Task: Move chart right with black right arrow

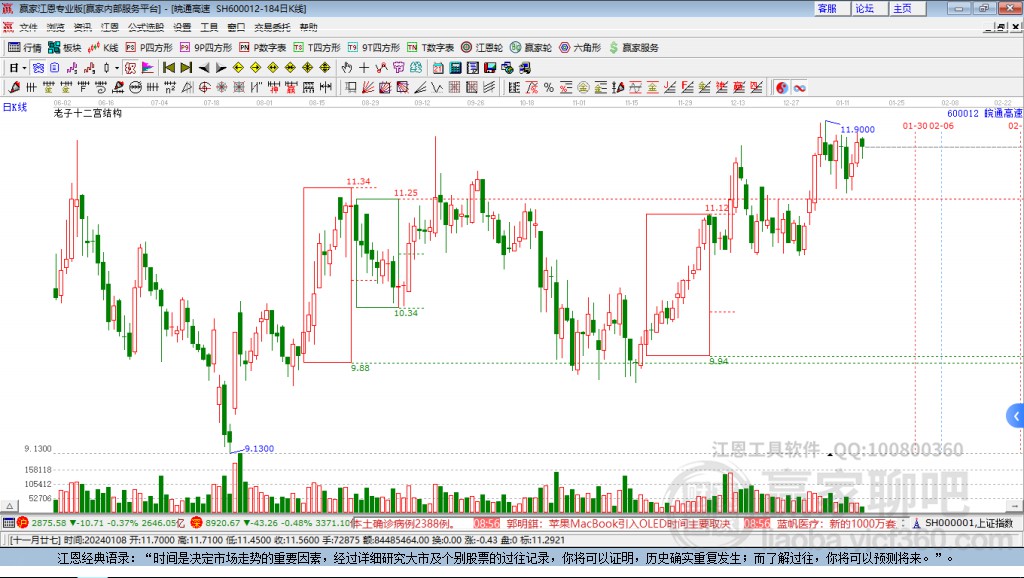Action: [x=221, y=68]
